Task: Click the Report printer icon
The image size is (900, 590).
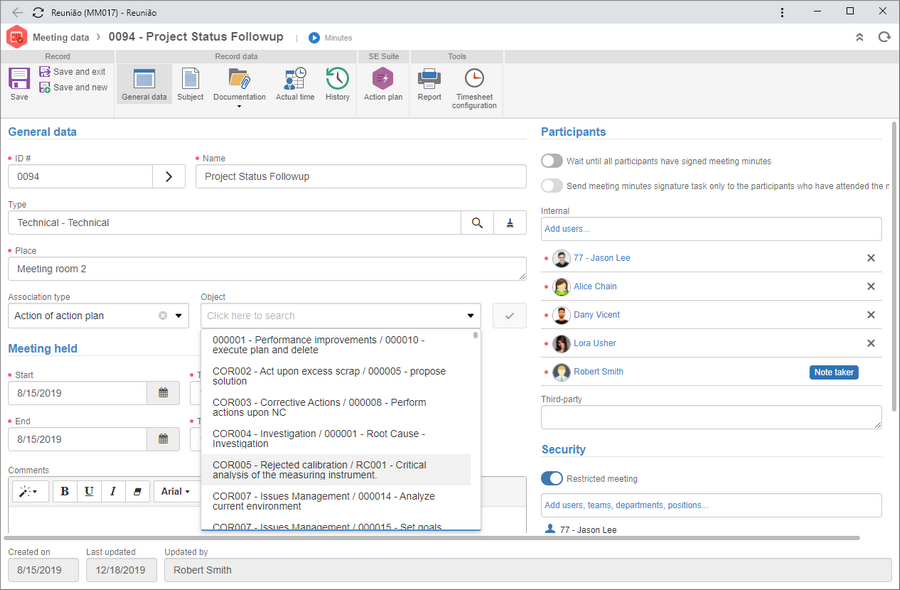Action: click(x=429, y=78)
